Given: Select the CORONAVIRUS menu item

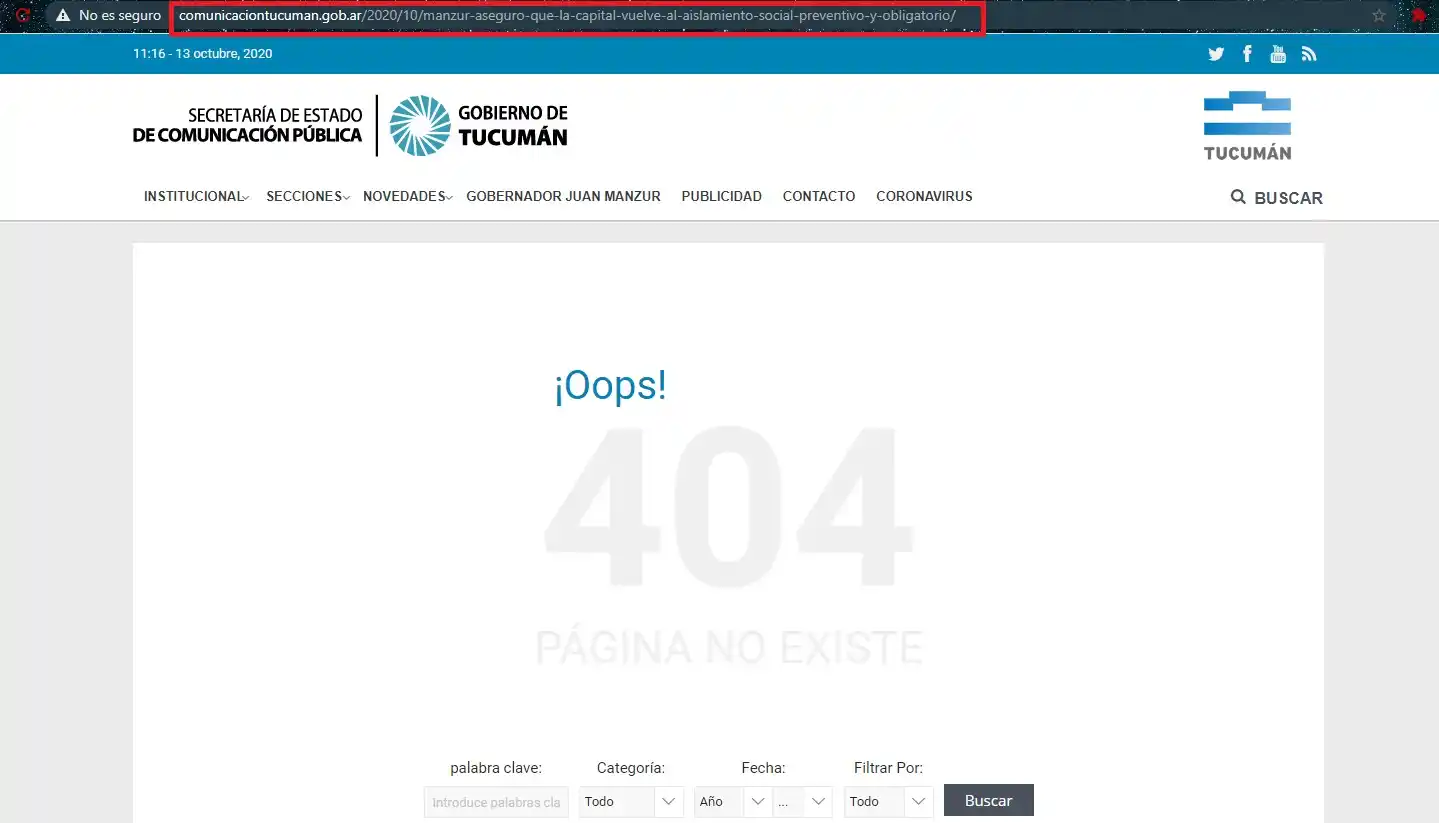Looking at the screenshot, I should point(923,196).
